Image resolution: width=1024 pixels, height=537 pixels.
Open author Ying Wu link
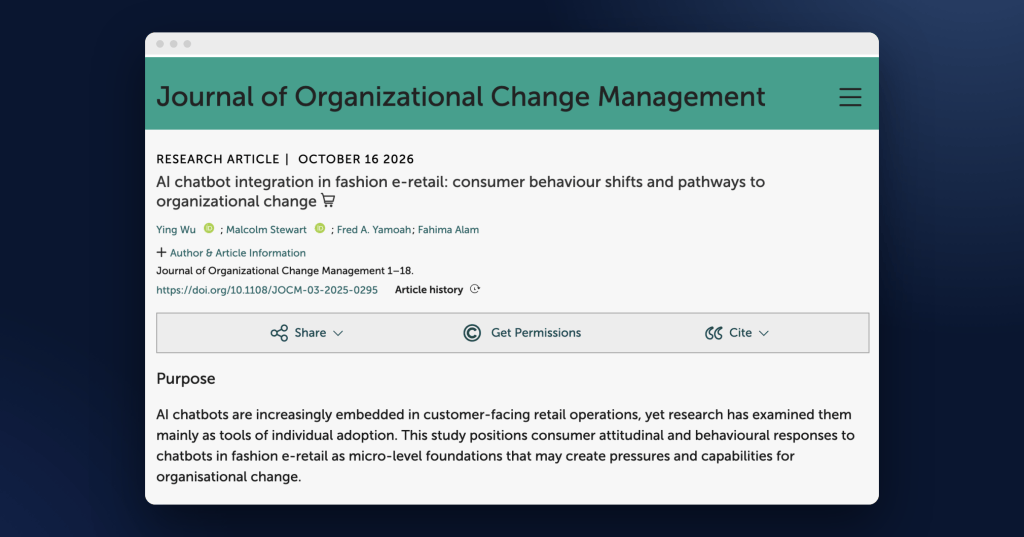176,229
